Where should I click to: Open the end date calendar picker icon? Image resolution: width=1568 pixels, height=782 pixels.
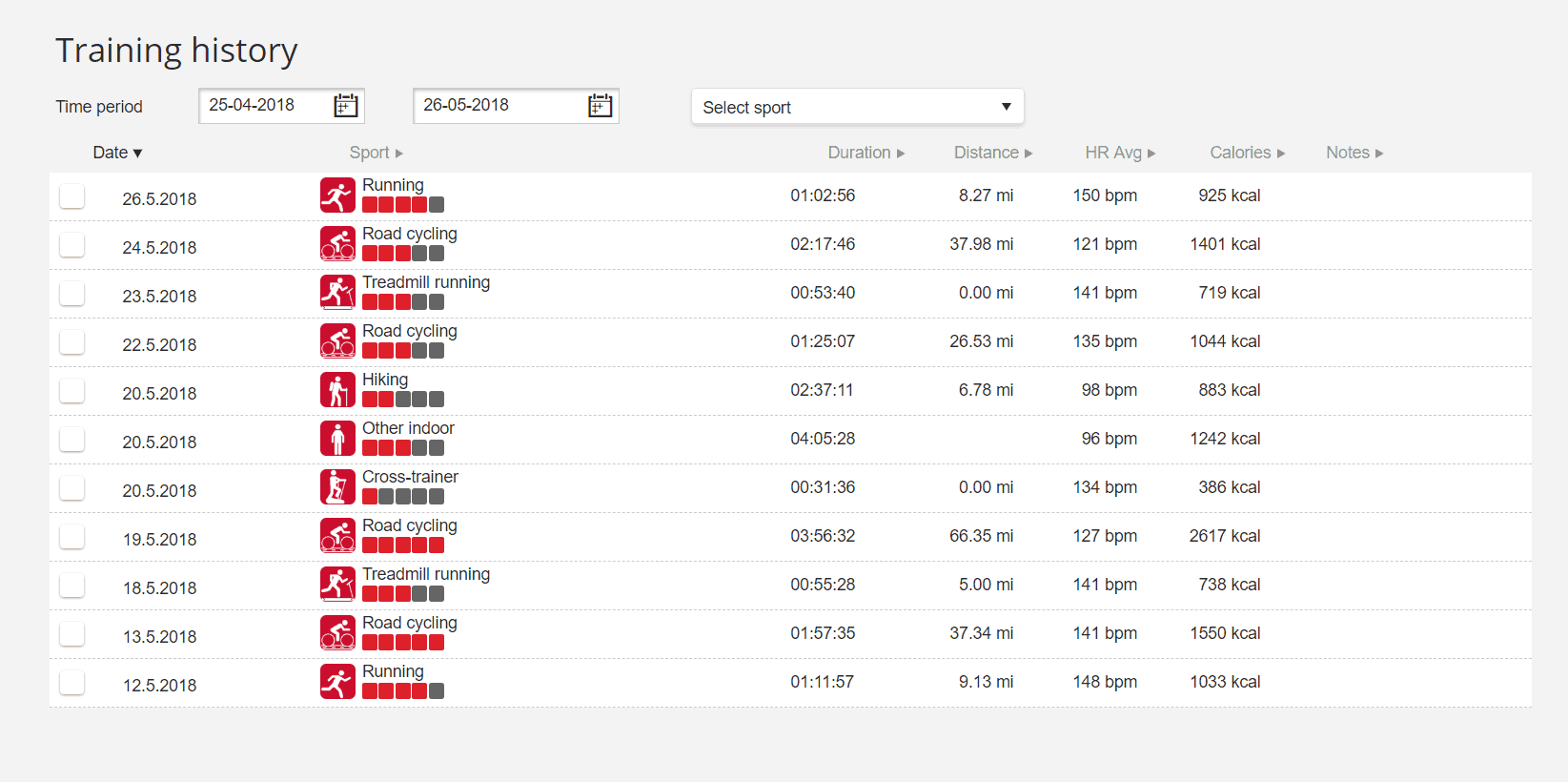600,106
